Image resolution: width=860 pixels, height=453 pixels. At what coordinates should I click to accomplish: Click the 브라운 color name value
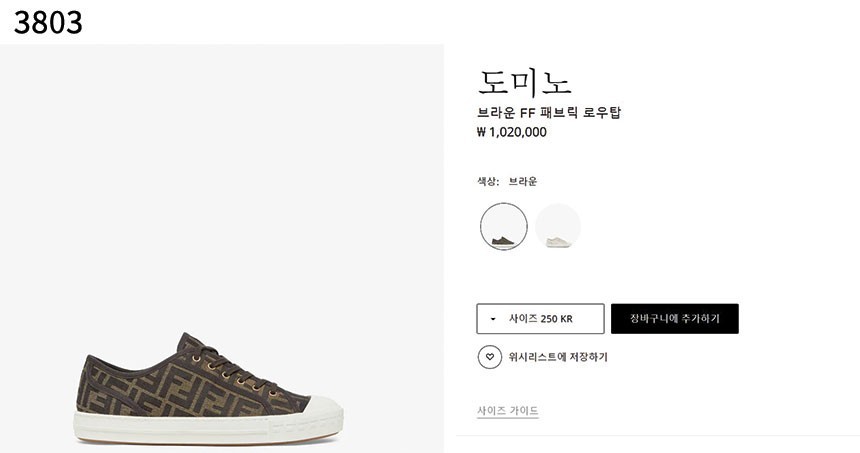[523, 182]
